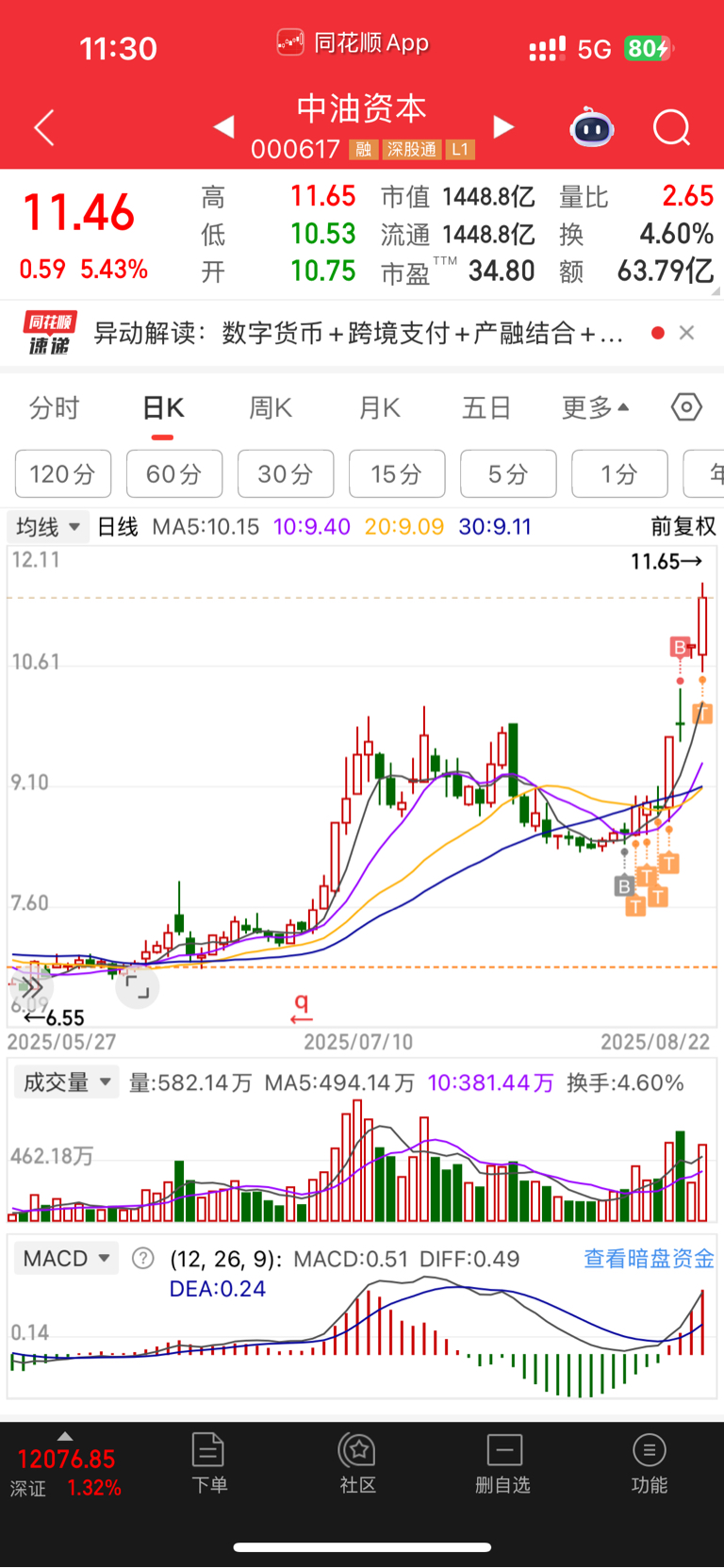Tap the 6.55 low price label on chart

coord(55,1018)
